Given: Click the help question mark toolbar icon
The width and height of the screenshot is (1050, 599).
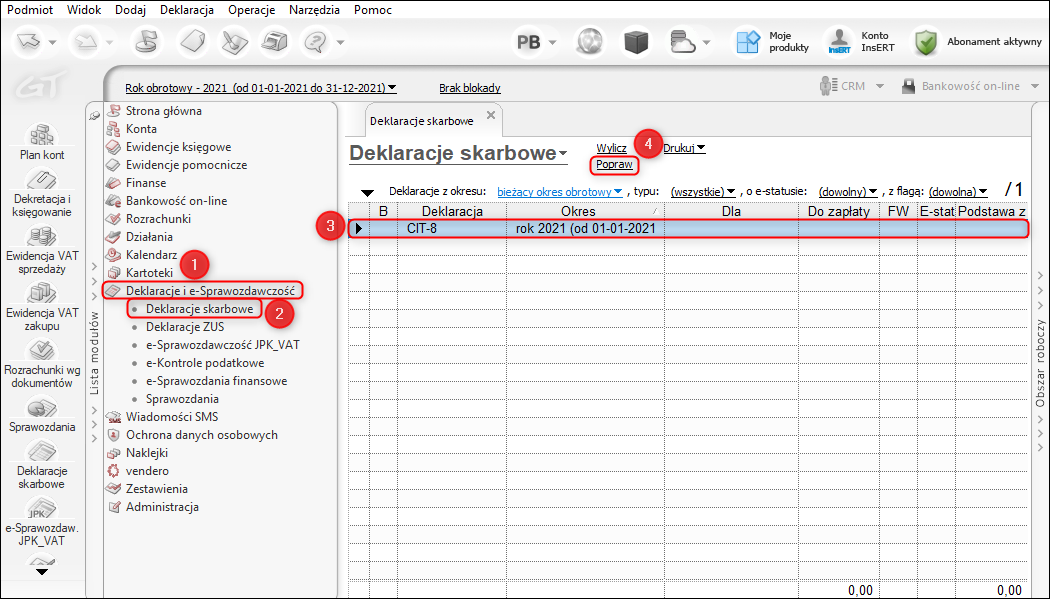Looking at the screenshot, I should tap(315, 41).
